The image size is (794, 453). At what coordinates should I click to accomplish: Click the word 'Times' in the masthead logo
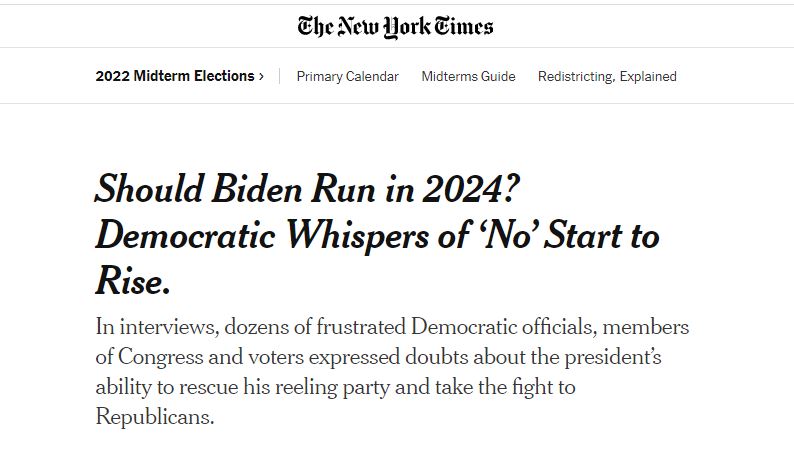[464, 27]
